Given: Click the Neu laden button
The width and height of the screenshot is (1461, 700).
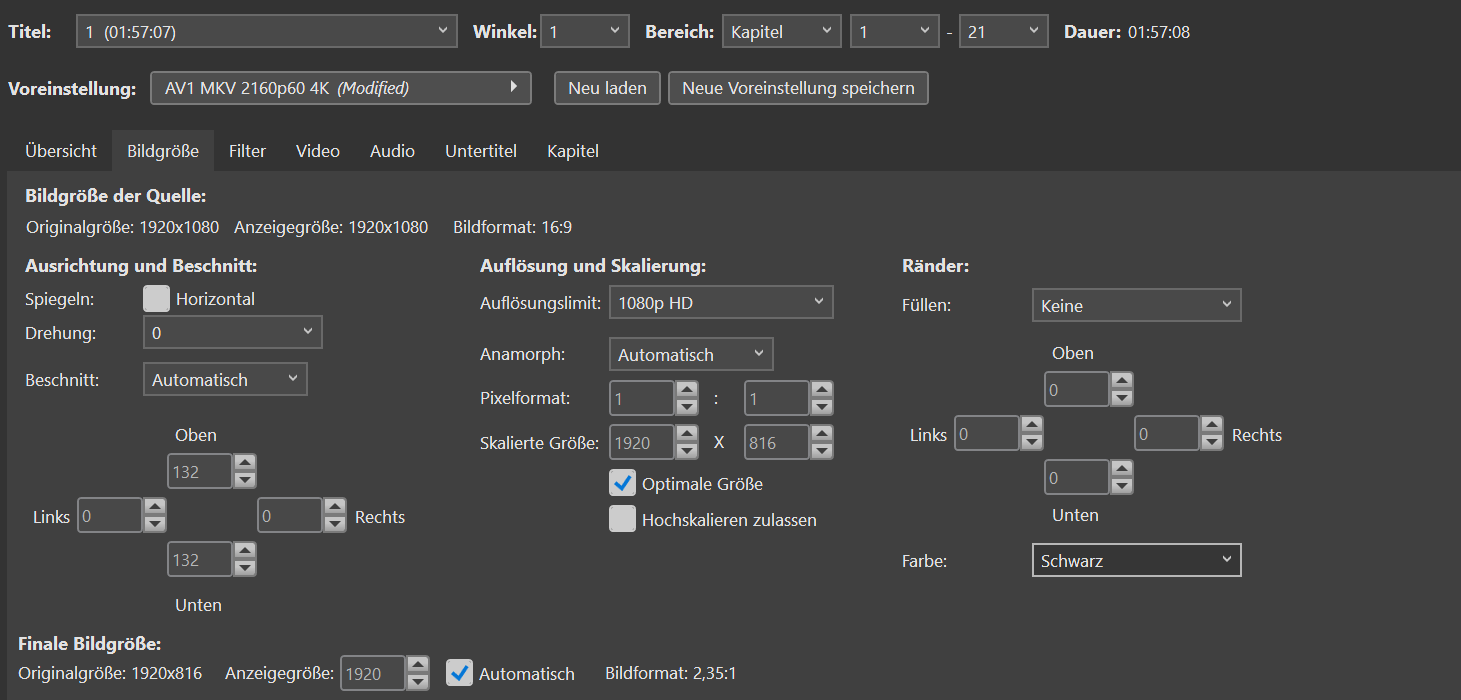Looking at the screenshot, I should [x=607, y=88].
